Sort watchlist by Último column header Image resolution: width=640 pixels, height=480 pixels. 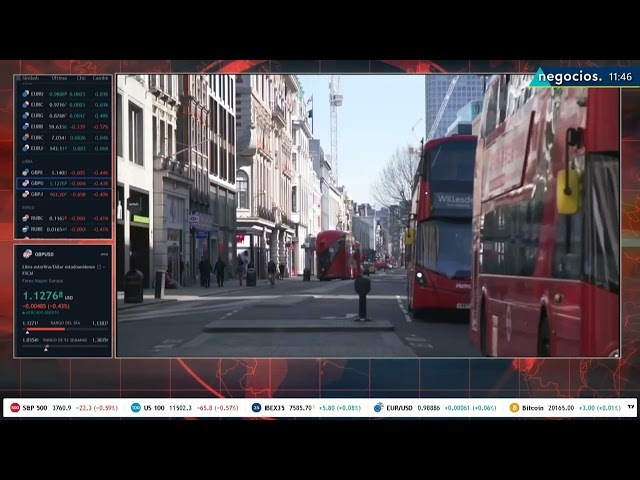60,78
